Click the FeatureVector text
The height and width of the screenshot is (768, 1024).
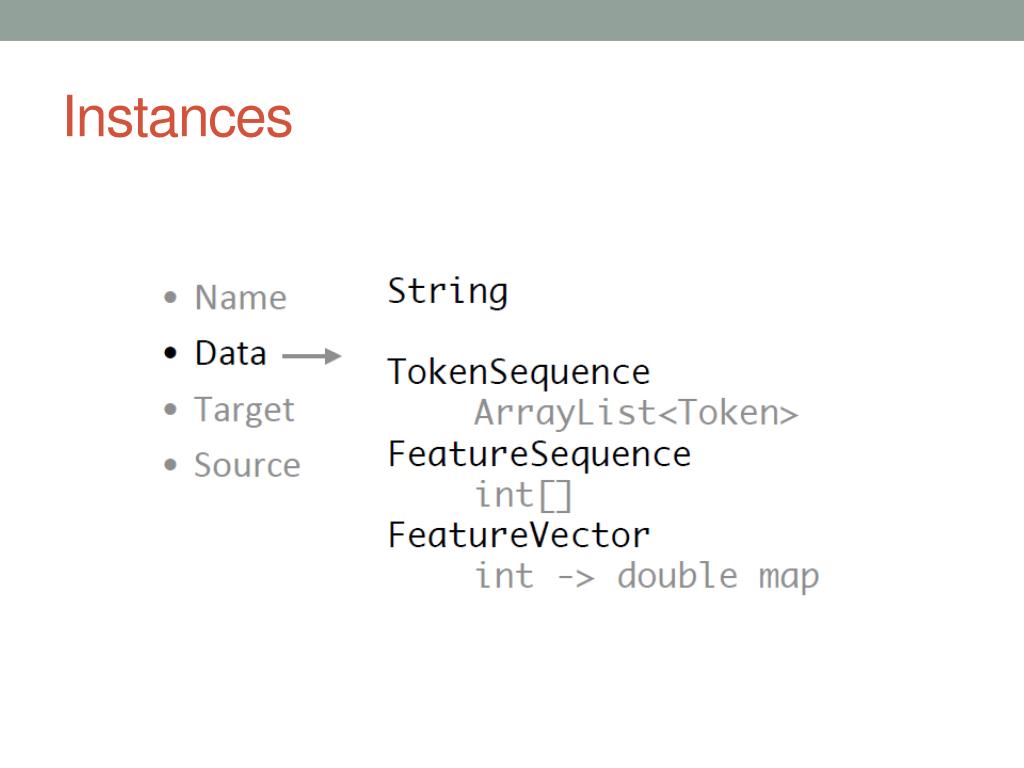[519, 536]
